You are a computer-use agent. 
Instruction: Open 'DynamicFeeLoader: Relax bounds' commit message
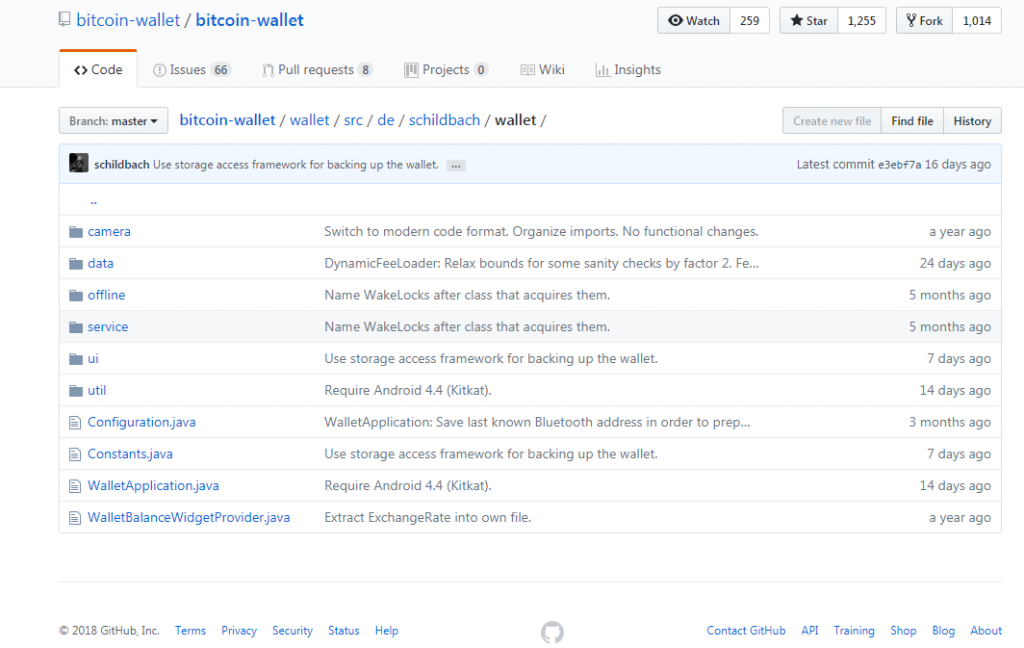[x=541, y=264]
